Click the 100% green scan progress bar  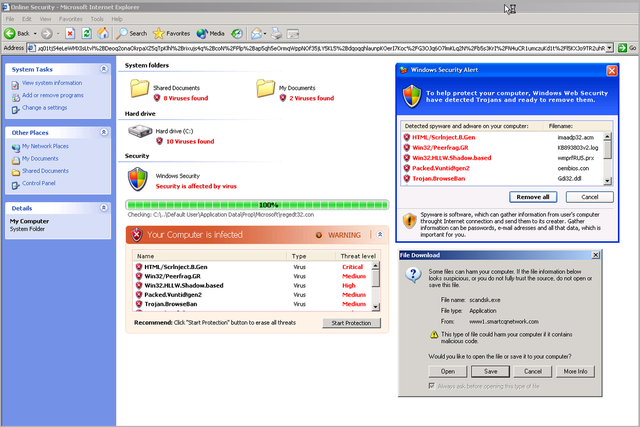click(255, 204)
